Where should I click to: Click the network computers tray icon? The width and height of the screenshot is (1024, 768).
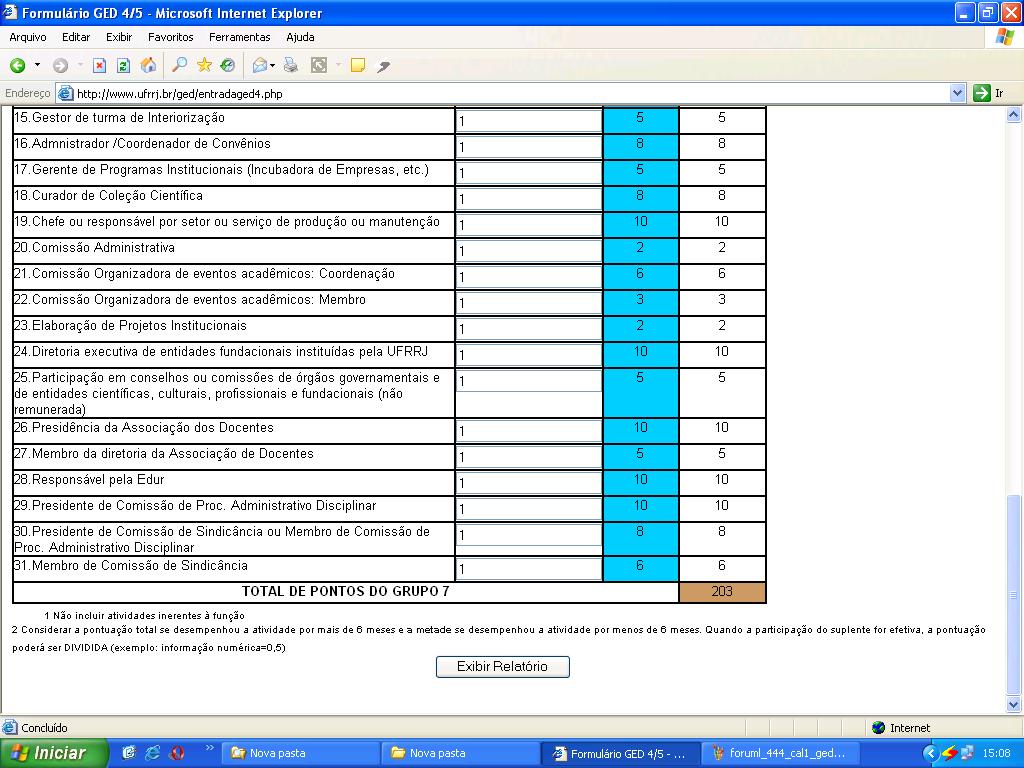click(x=967, y=754)
